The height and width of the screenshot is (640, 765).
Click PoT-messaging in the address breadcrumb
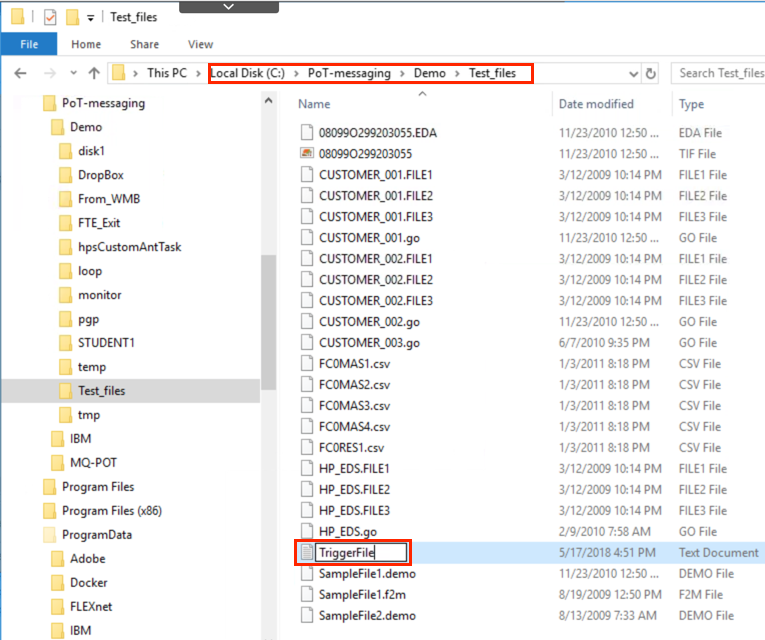click(x=349, y=73)
